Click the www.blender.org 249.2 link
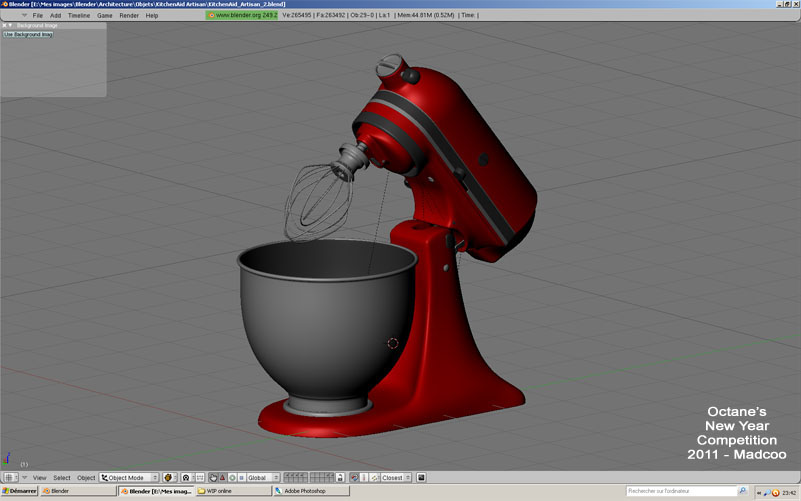Screen dimensions: 801x501 coord(242,15)
